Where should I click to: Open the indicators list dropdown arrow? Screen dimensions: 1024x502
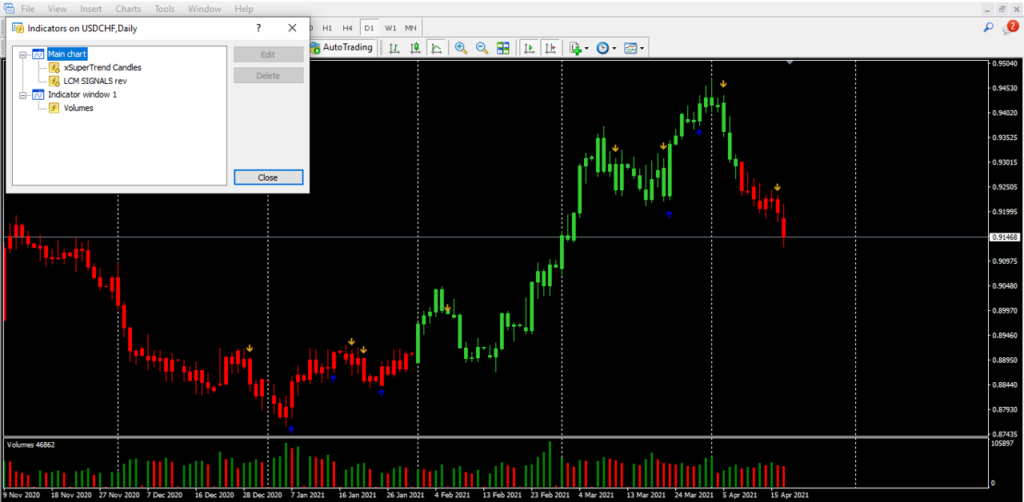(587, 47)
